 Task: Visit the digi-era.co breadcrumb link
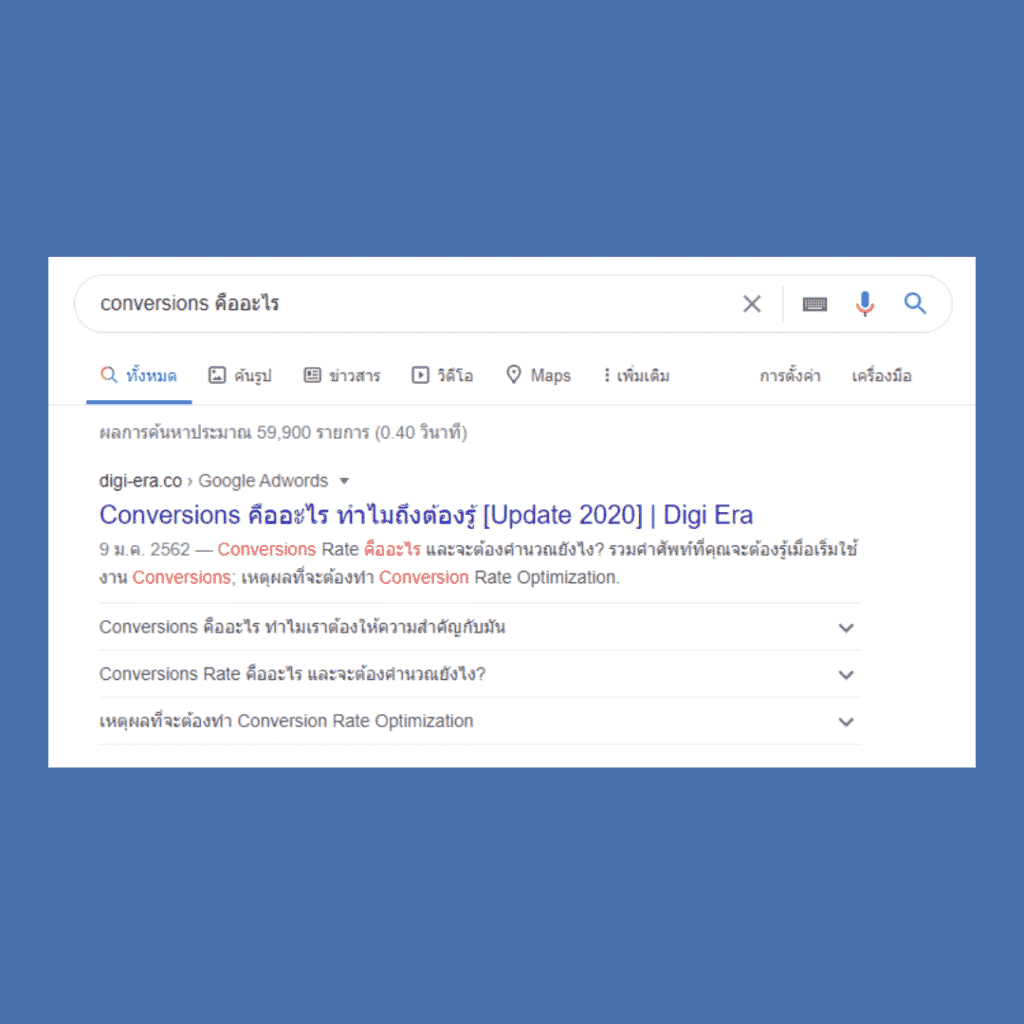point(140,480)
